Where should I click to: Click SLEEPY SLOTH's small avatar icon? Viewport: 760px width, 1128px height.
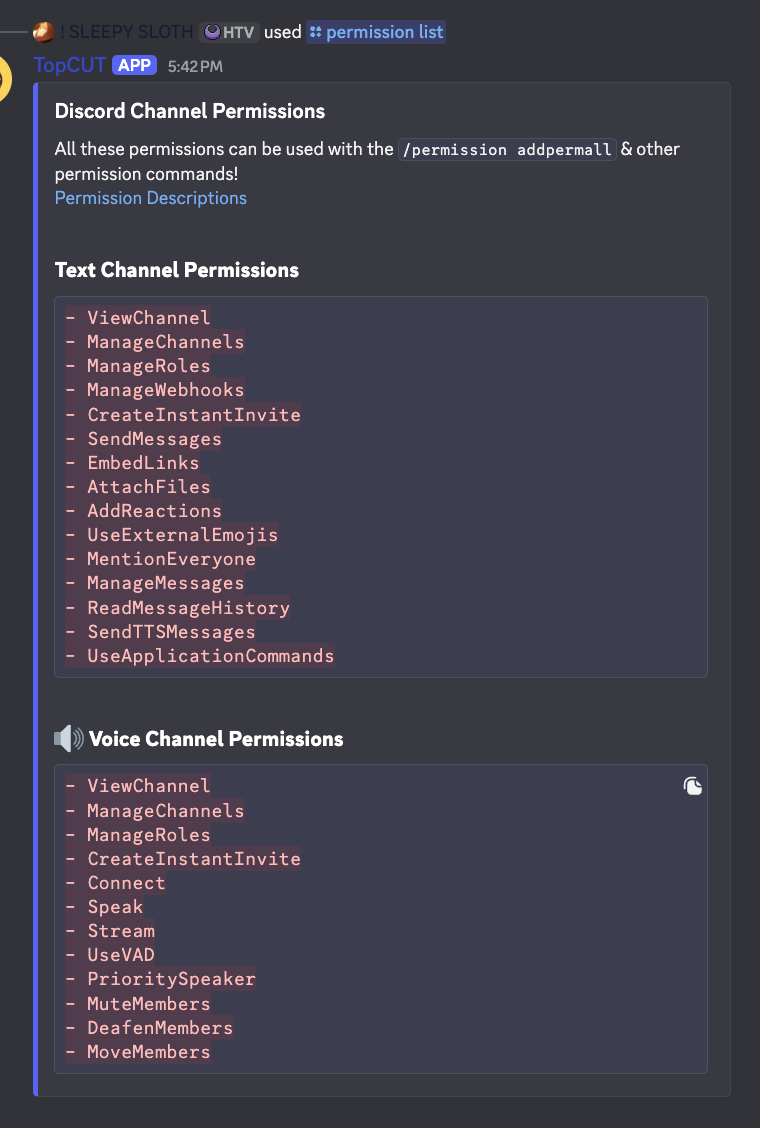(x=44, y=32)
